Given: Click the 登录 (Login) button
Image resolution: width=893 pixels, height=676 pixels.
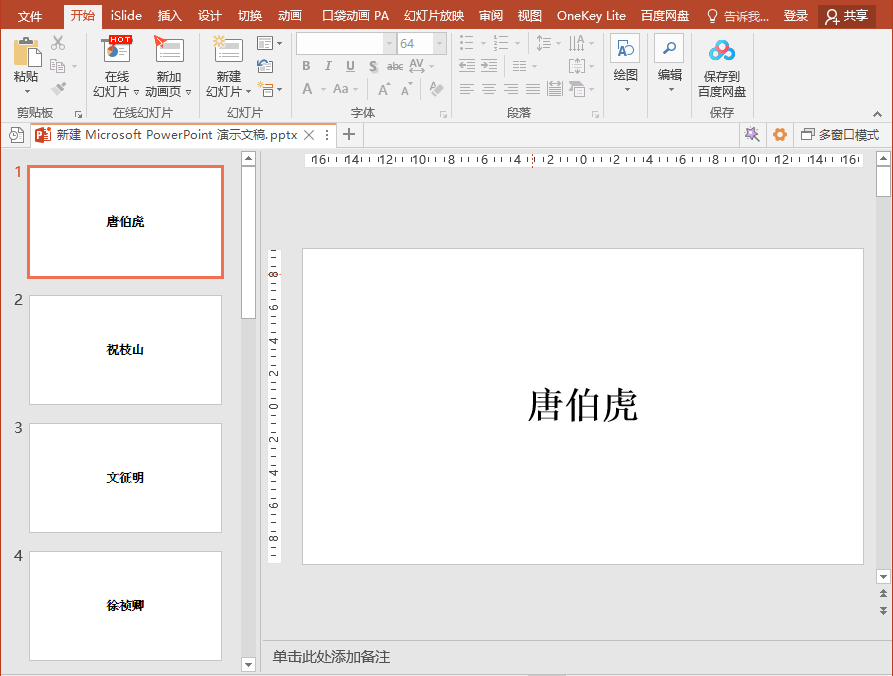Looking at the screenshot, I should 796,16.
